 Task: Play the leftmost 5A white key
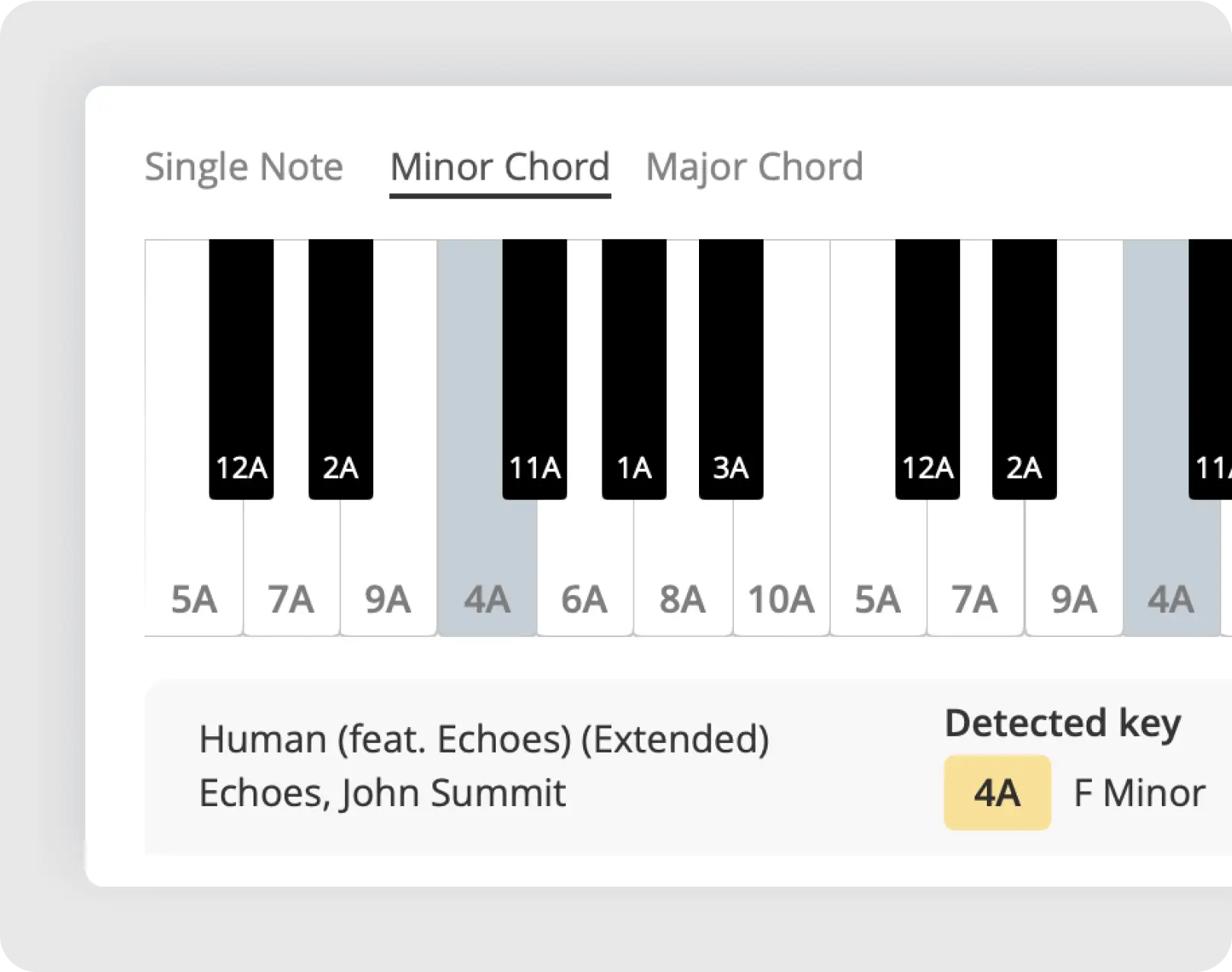[x=193, y=578]
